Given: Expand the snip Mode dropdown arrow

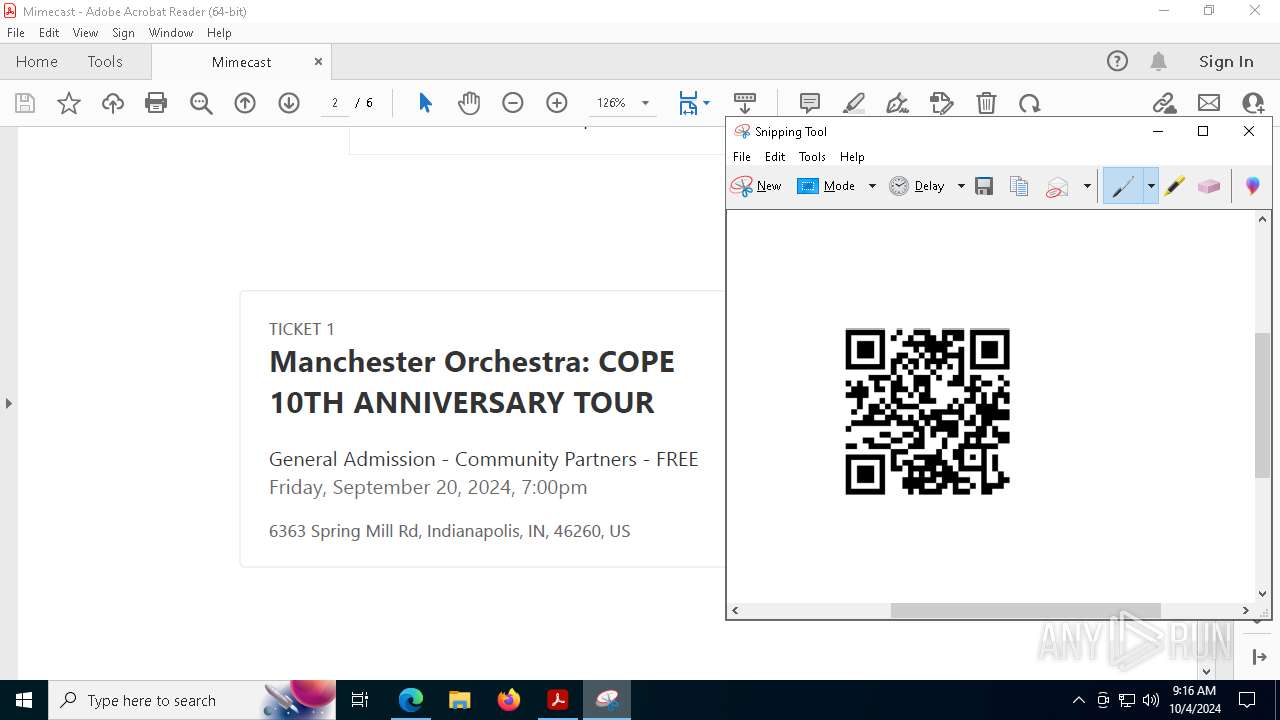Looking at the screenshot, I should (x=872, y=186).
